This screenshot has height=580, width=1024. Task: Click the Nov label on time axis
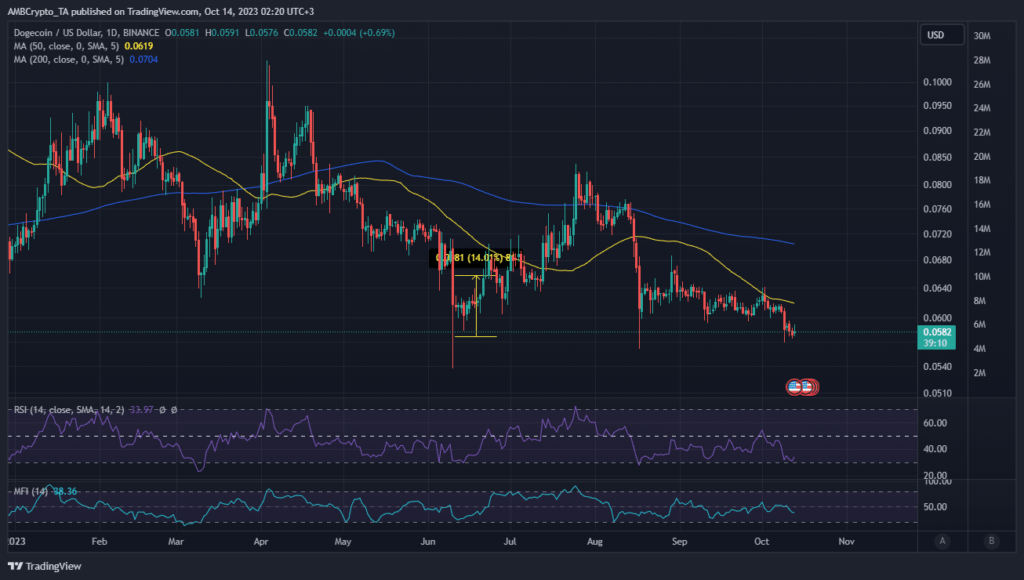(846, 540)
